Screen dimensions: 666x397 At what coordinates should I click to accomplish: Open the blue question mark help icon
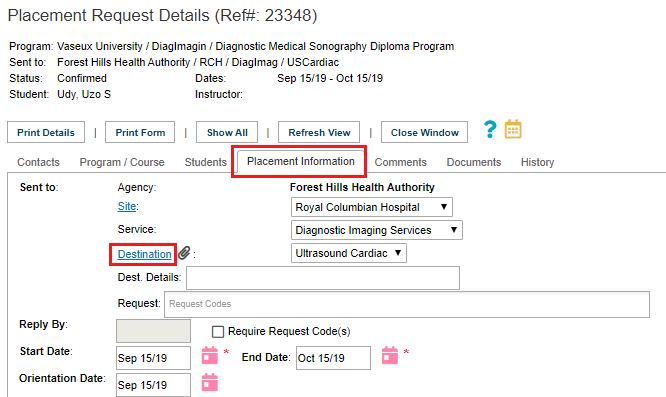click(x=490, y=130)
